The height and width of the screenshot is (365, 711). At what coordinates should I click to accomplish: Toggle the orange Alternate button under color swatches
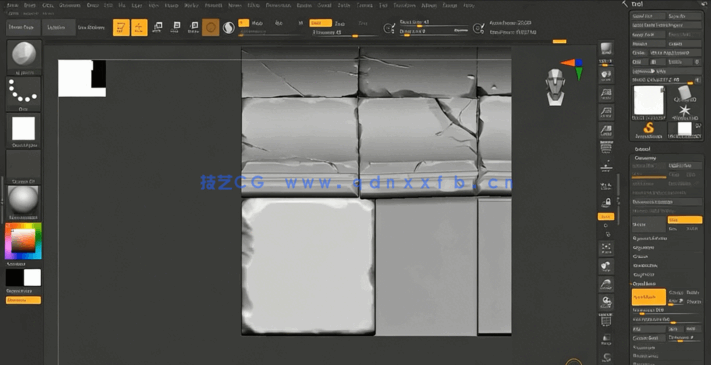point(24,300)
